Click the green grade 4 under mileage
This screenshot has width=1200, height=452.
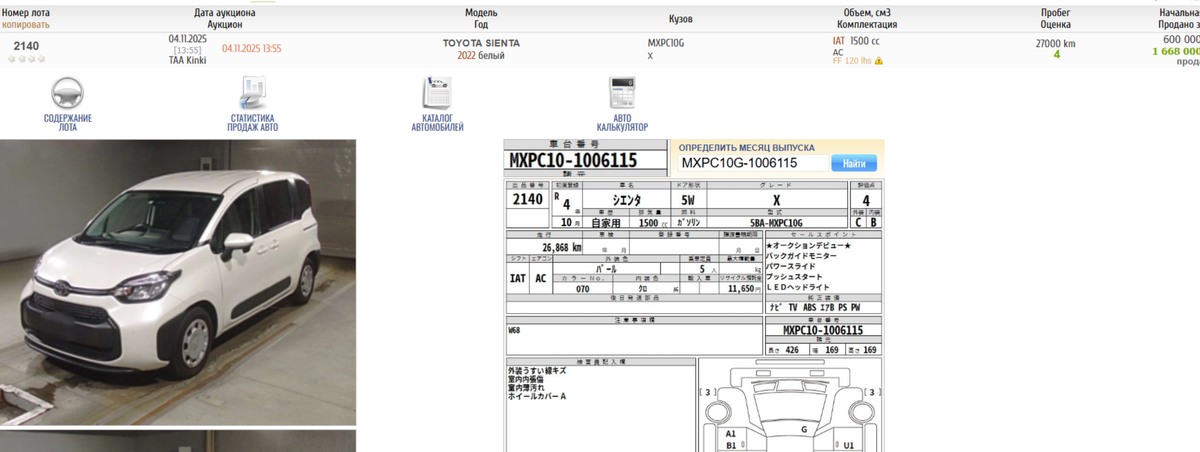[x=1056, y=55]
